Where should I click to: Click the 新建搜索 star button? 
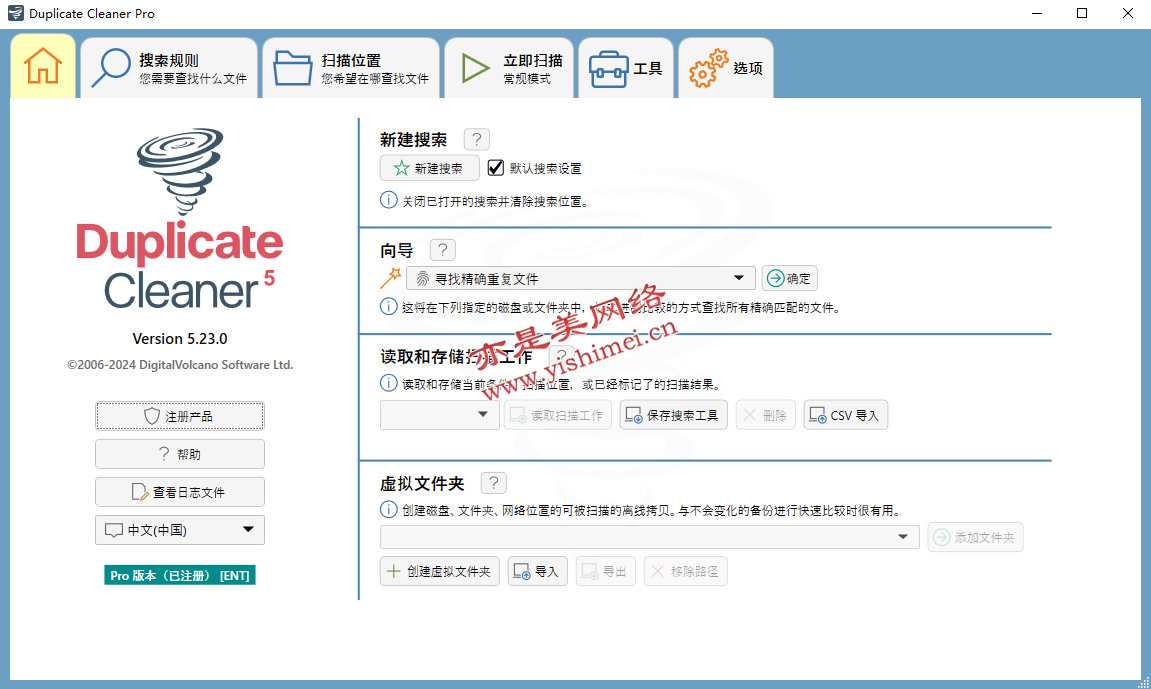[x=429, y=168]
